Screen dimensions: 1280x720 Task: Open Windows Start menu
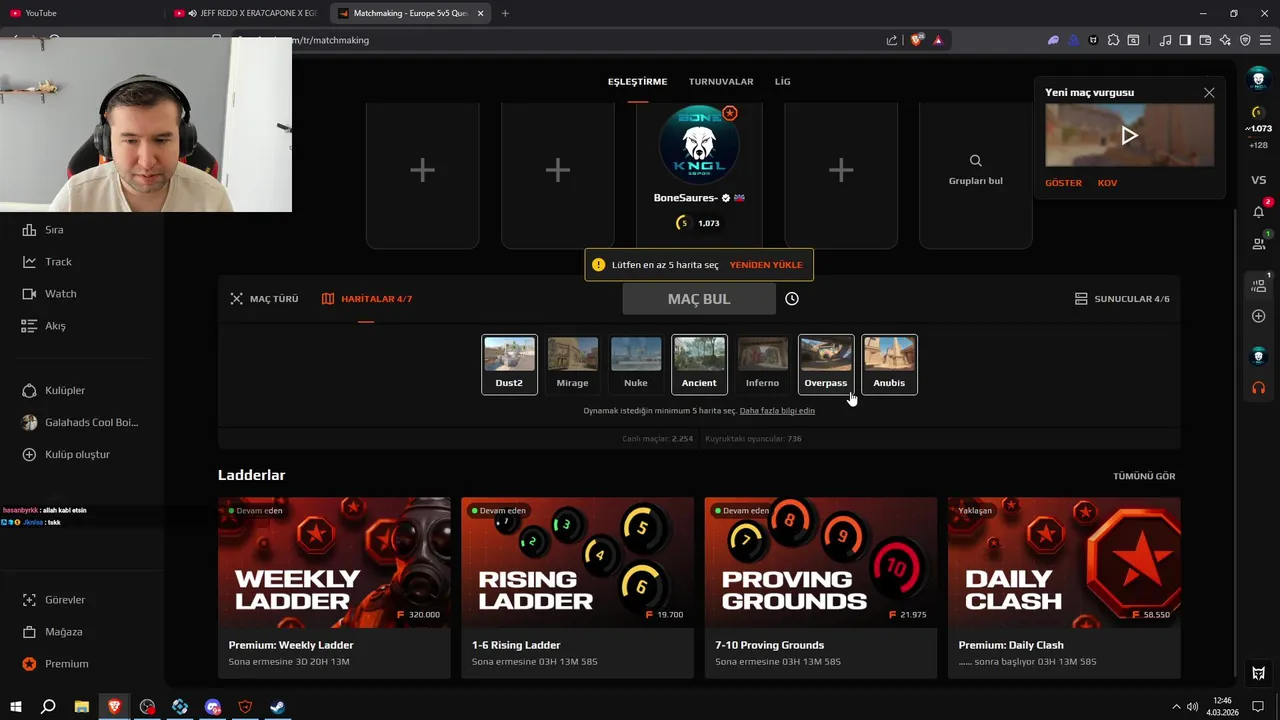[15, 707]
